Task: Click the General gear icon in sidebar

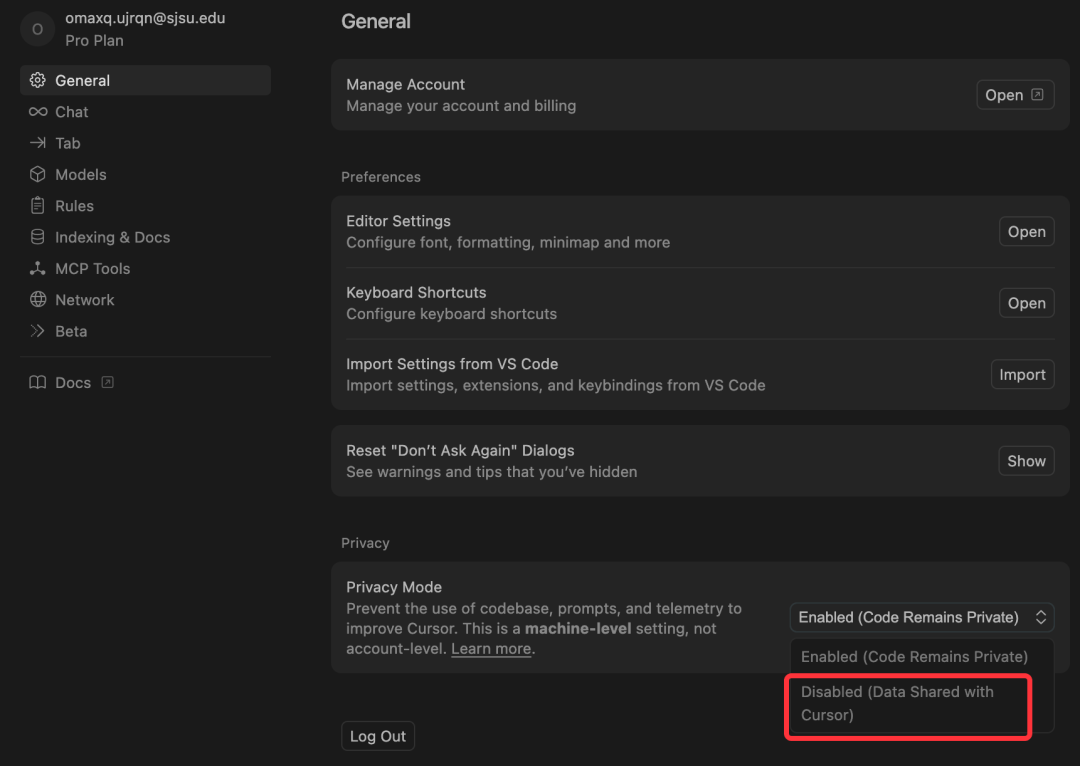Action: tap(38, 81)
